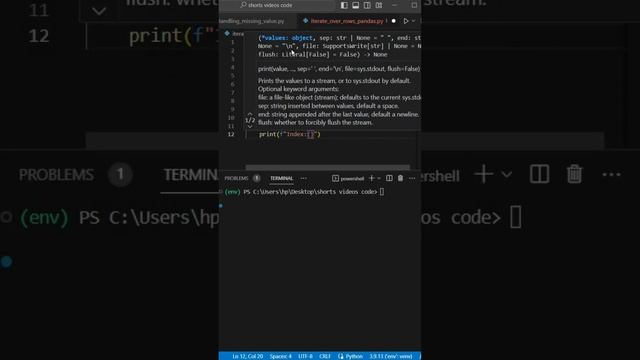
Task: Run Python file with play button
Action: tap(406, 21)
